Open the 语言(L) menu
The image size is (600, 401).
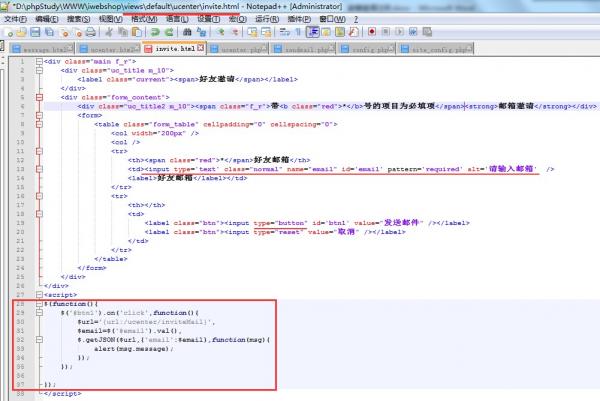(177, 19)
